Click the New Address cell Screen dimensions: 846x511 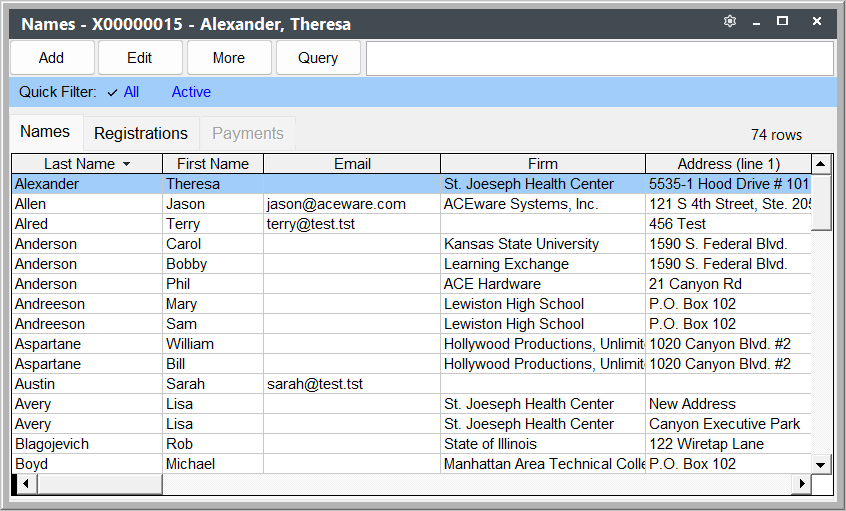[x=728, y=404]
